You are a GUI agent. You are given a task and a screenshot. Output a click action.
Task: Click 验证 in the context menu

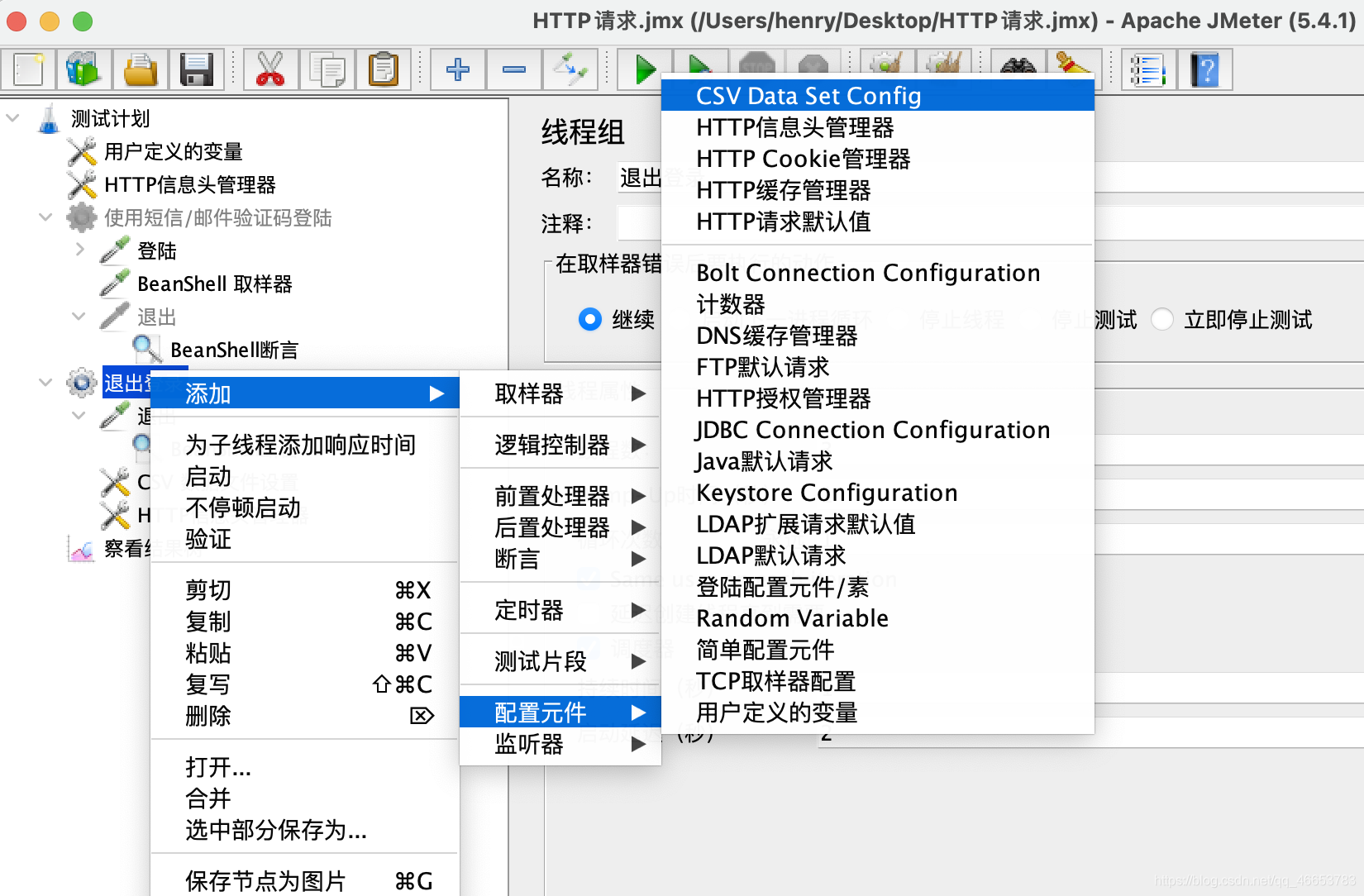305,539
